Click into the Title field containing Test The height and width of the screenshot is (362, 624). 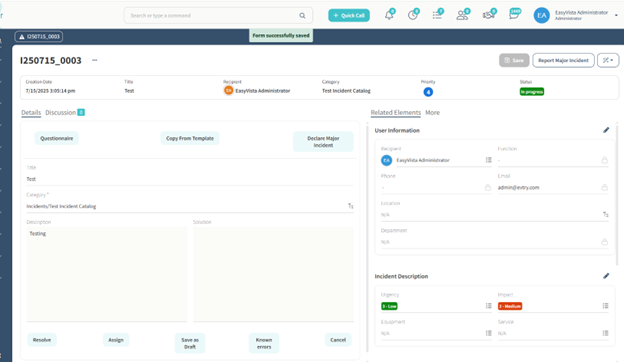pos(190,179)
